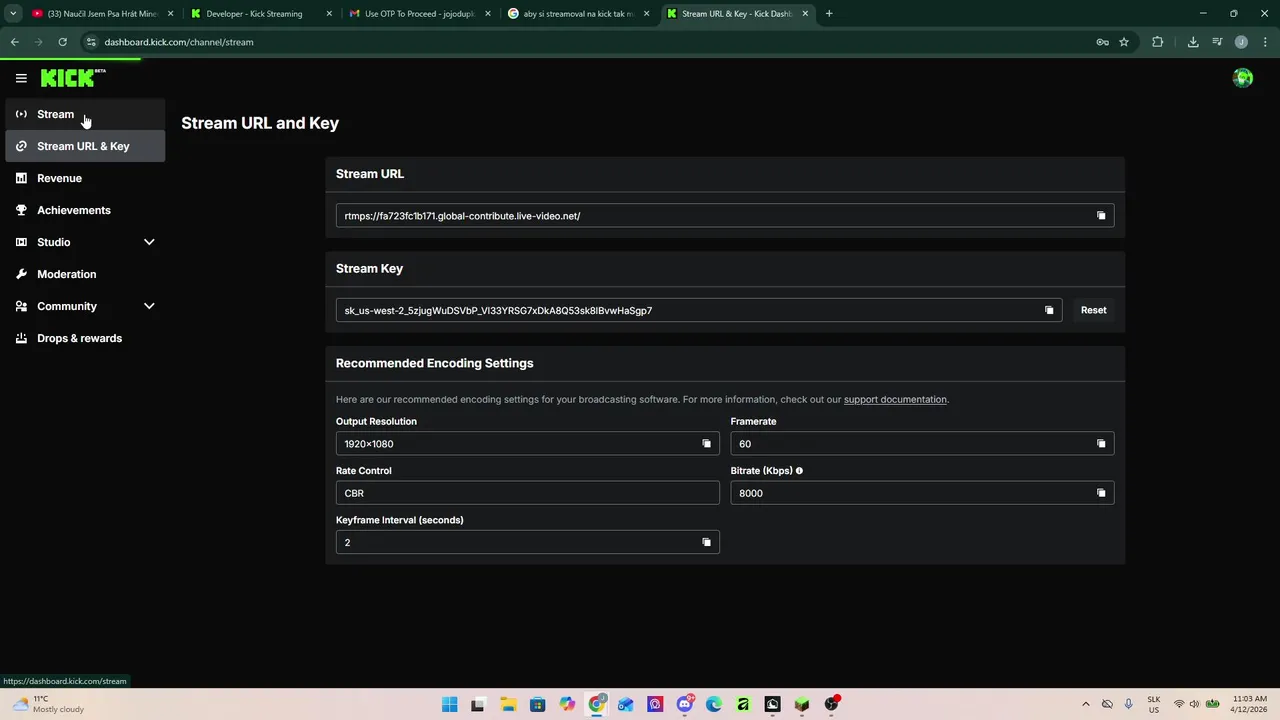Open the hamburger sidebar menu
Screen dimensions: 1280x720
(x=21, y=78)
